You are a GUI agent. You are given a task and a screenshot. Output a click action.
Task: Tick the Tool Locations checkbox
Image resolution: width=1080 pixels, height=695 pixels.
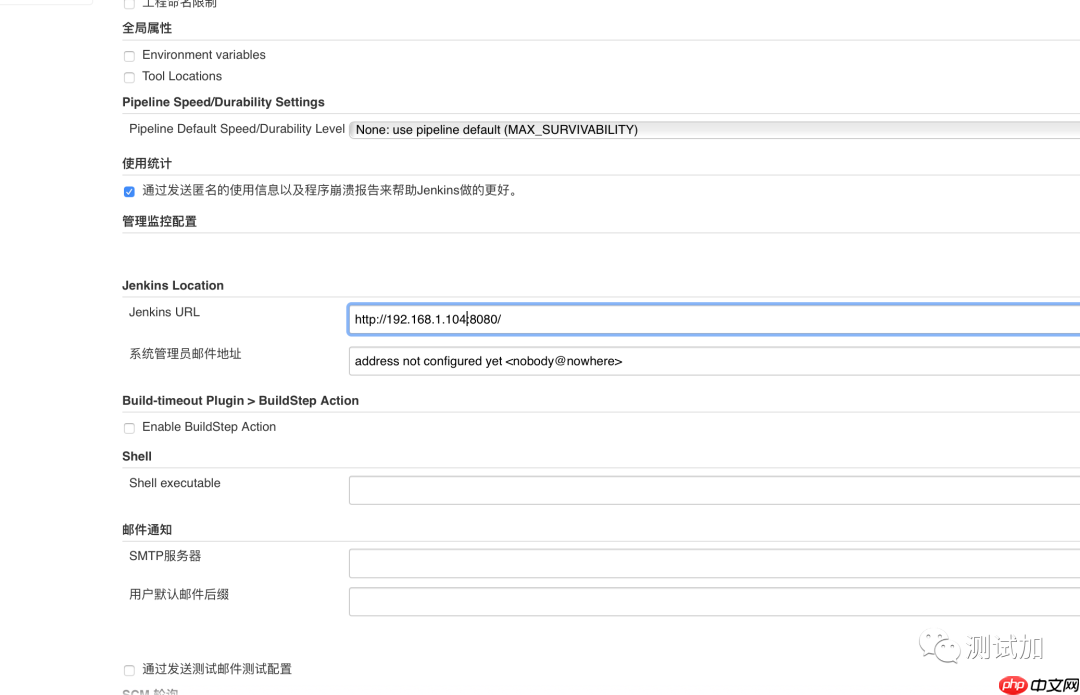click(x=129, y=77)
